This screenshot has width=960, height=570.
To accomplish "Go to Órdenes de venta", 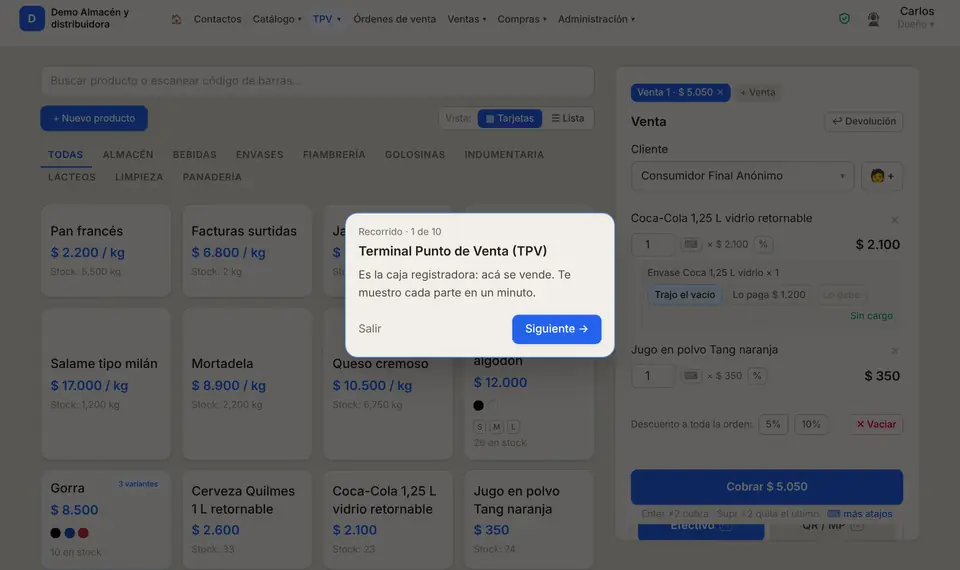I will click(394, 19).
